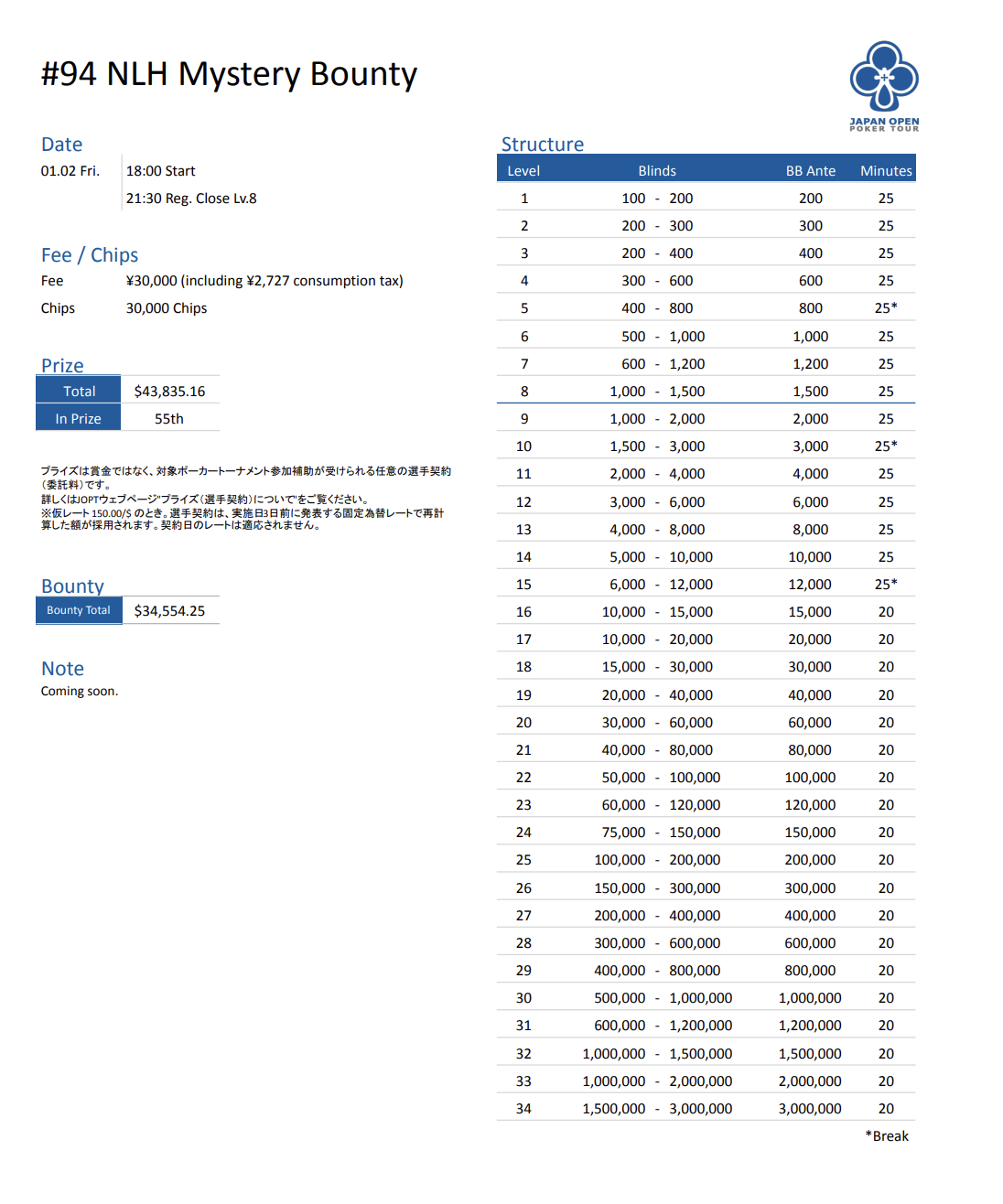The width and height of the screenshot is (1003, 1204).
Task: Click the Blinds column header
Action: (657, 171)
